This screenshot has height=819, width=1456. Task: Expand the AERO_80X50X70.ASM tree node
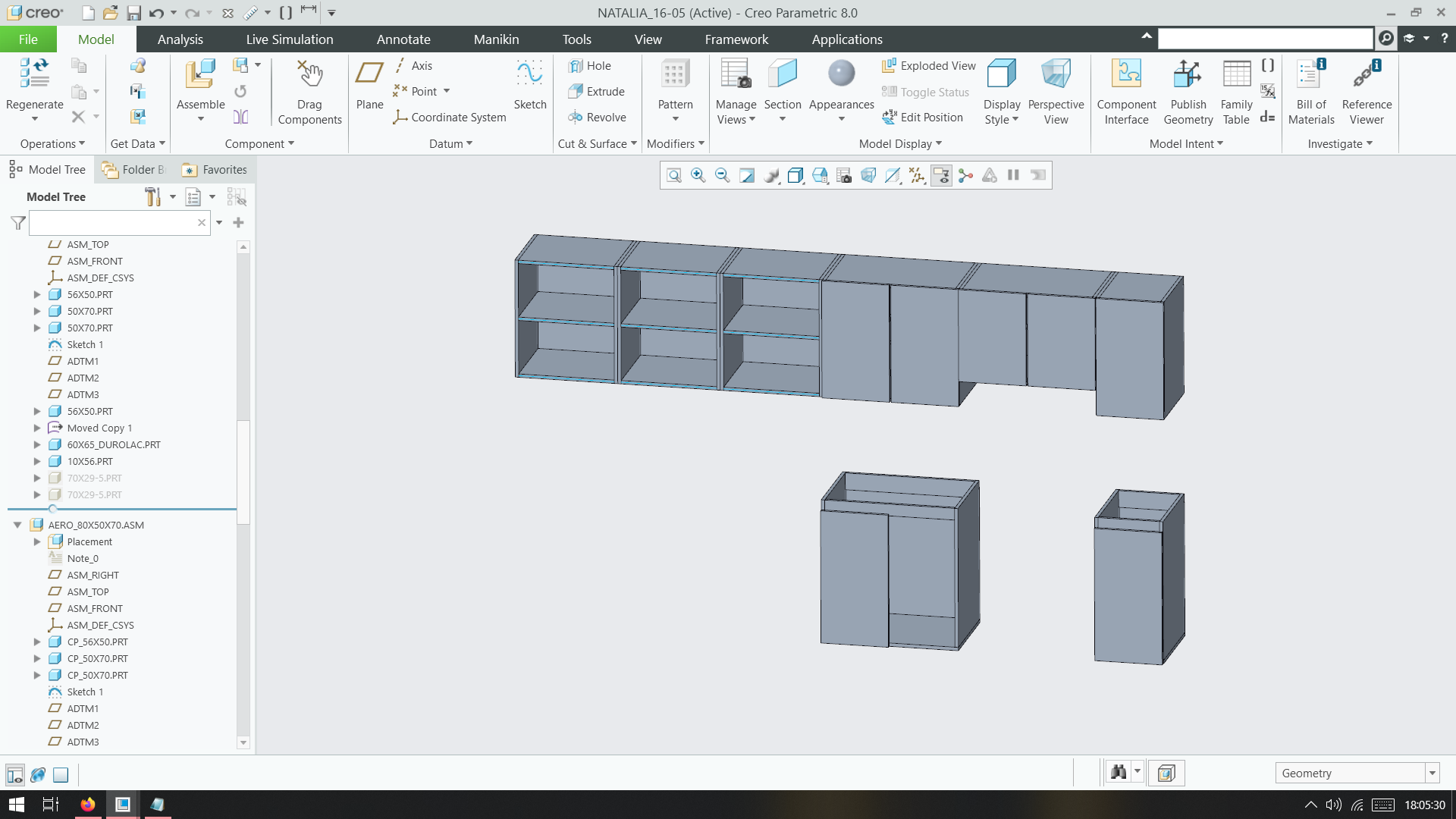(x=17, y=524)
